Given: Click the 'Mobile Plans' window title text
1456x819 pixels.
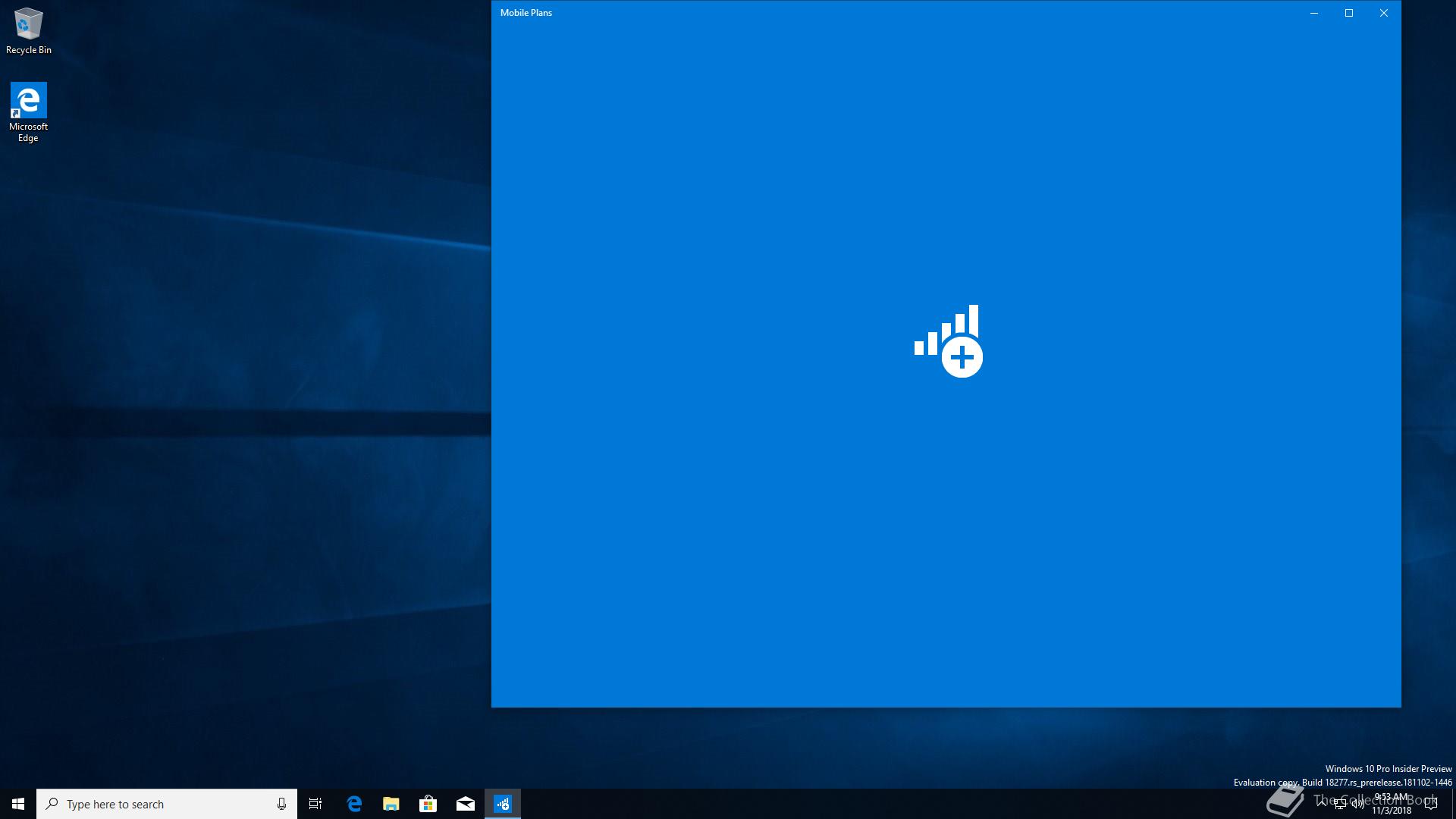Looking at the screenshot, I should (x=526, y=13).
